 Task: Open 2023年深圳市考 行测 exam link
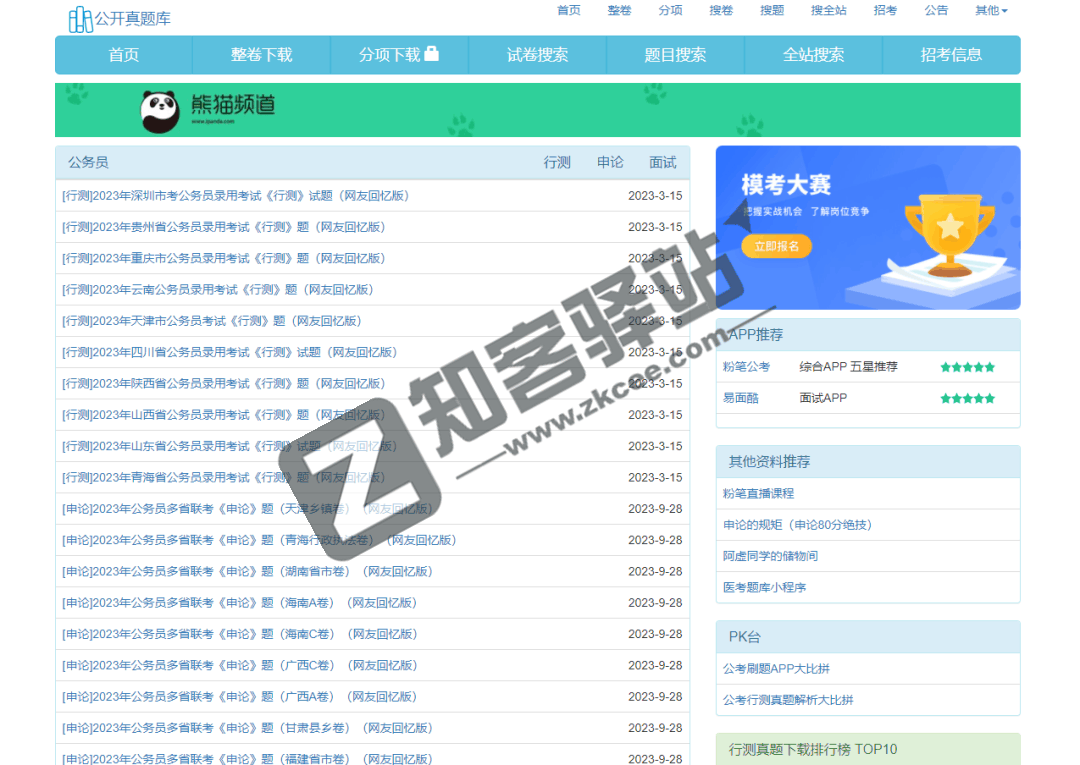click(x=235, y=196)
